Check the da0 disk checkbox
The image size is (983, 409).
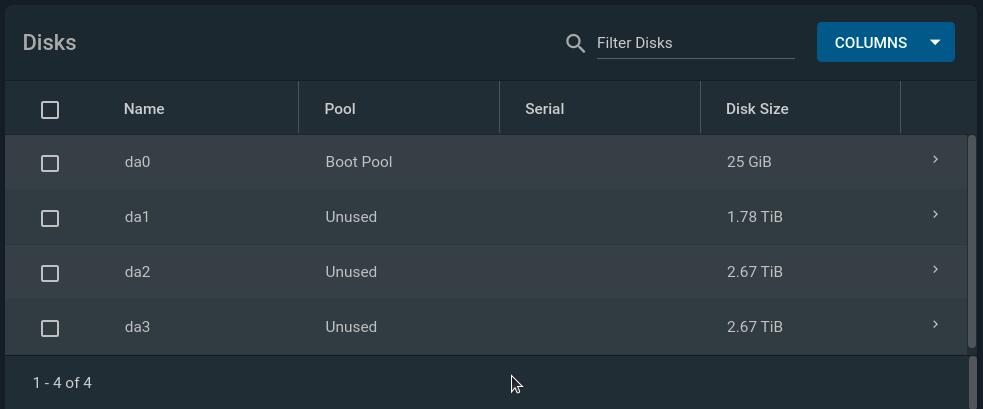pyautogui.click(x=50, y=164)
